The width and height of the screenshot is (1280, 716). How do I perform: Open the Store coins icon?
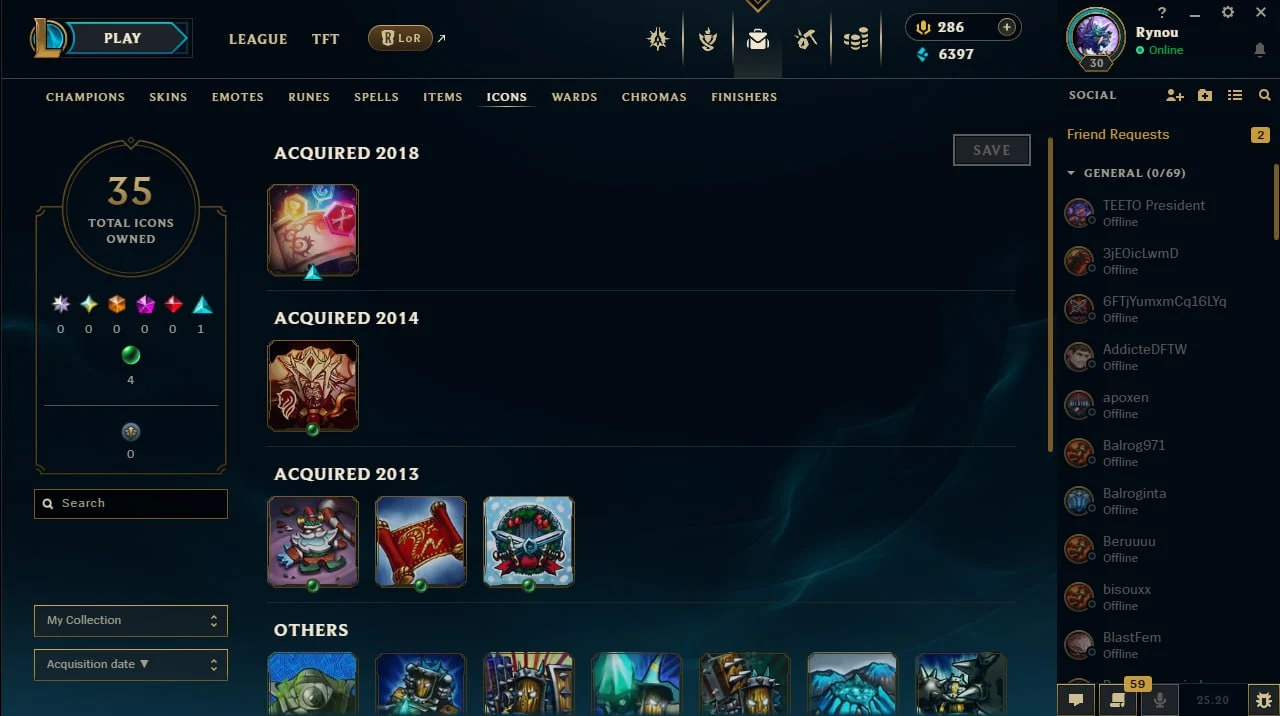point(856,40)
